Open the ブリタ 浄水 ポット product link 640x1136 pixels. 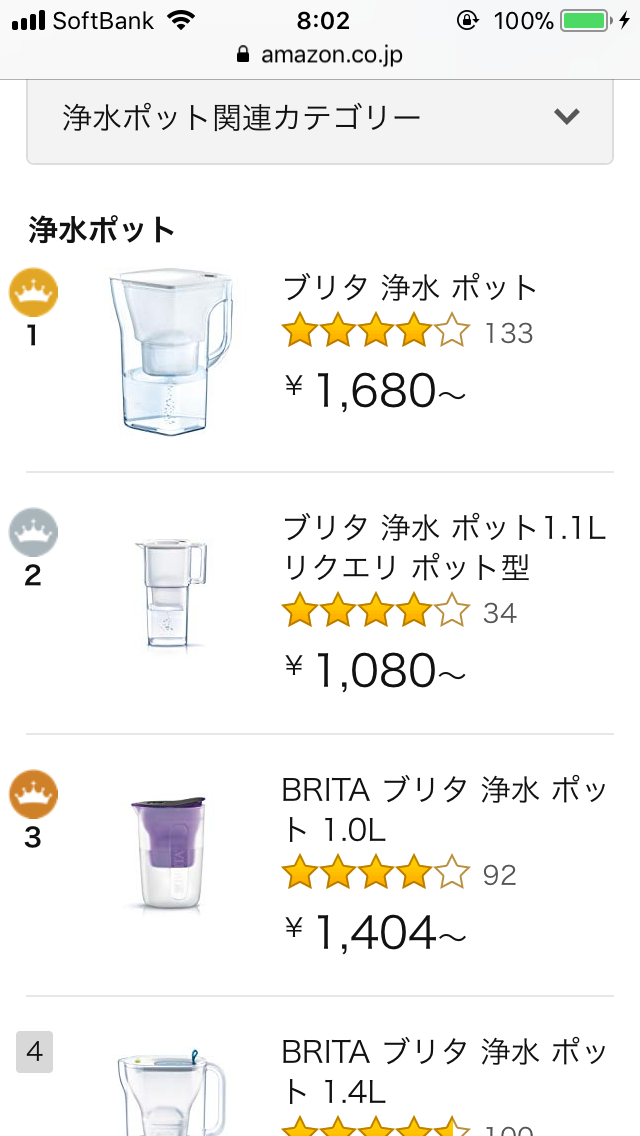coord(410,288)
